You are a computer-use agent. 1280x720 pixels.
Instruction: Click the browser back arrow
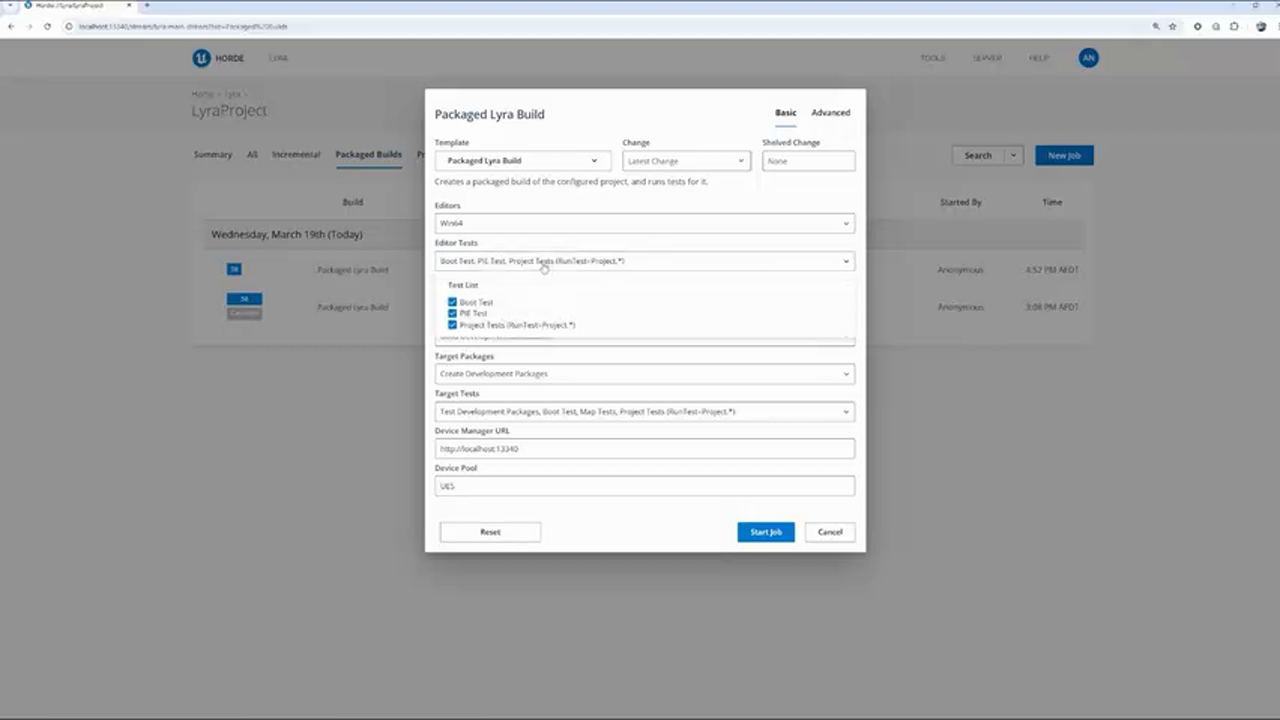coord(11,26)
